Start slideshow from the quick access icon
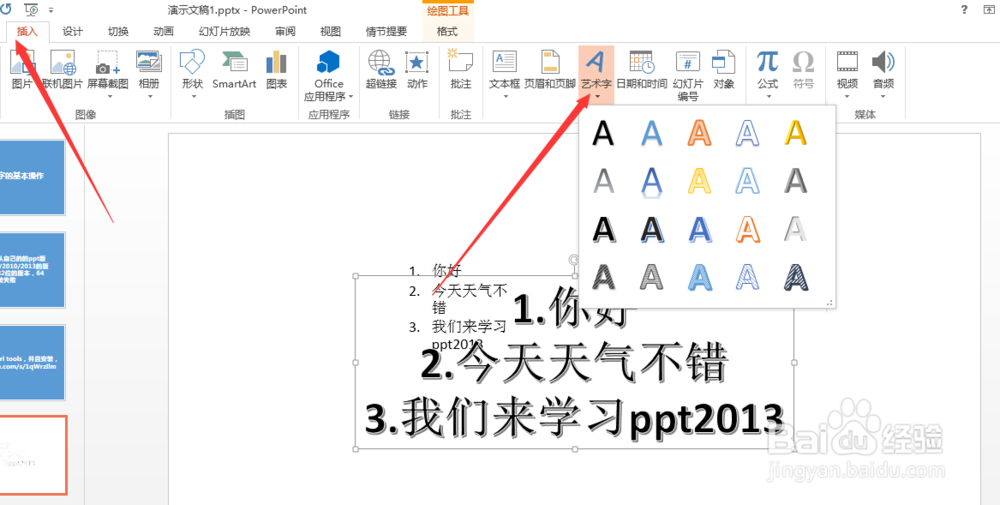 31,10
